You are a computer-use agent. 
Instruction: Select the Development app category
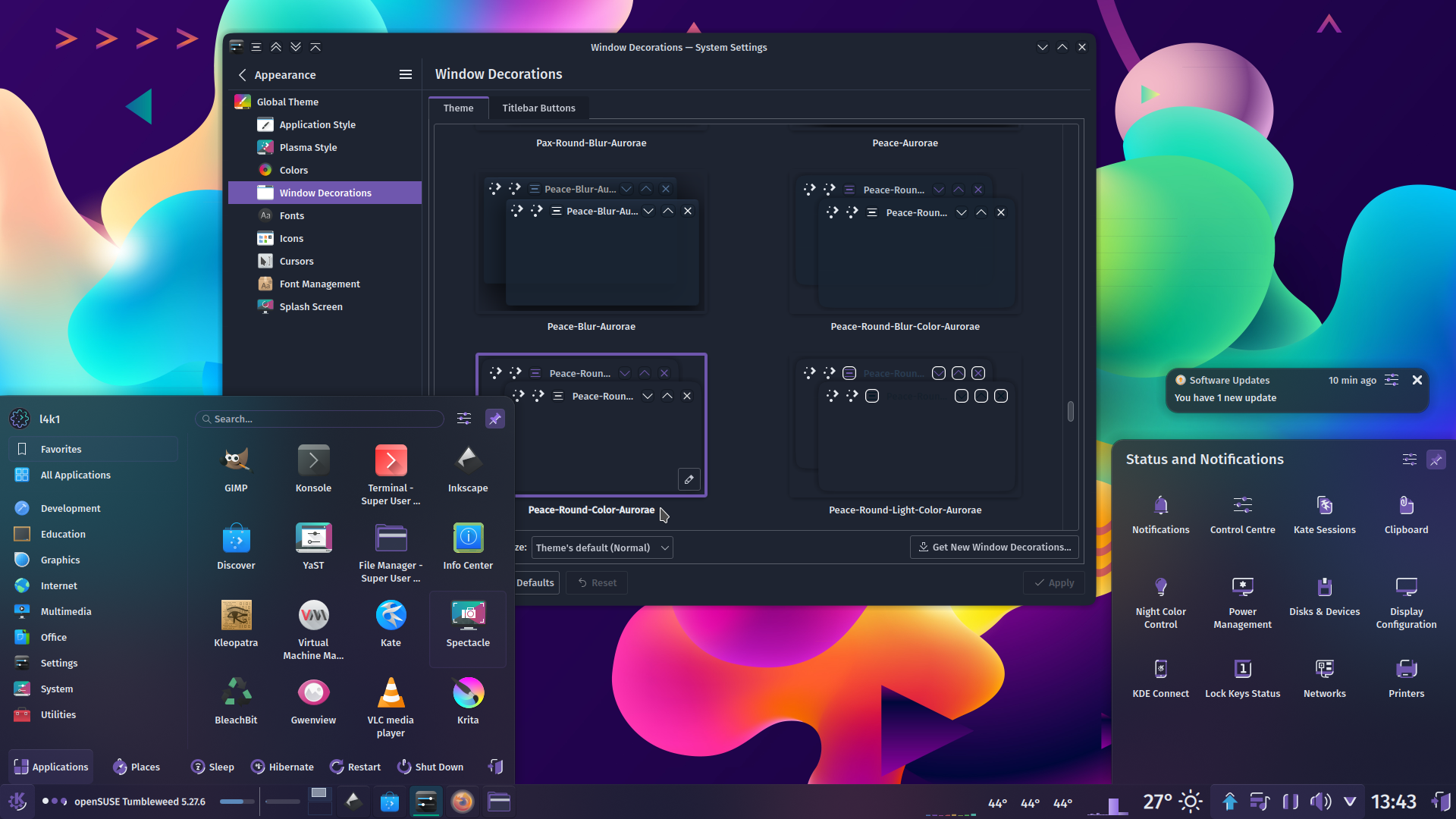click(x=94, y=508)
